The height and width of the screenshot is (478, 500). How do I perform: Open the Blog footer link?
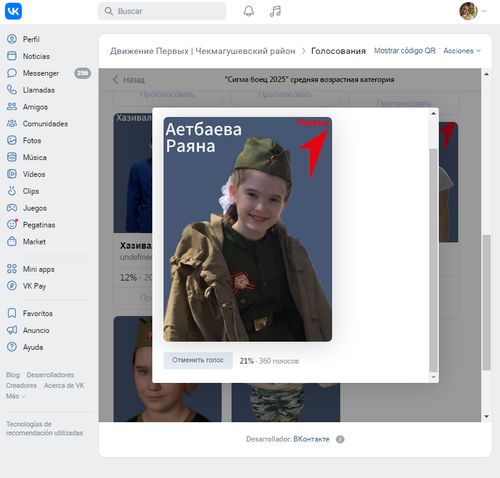click(13, 375)
